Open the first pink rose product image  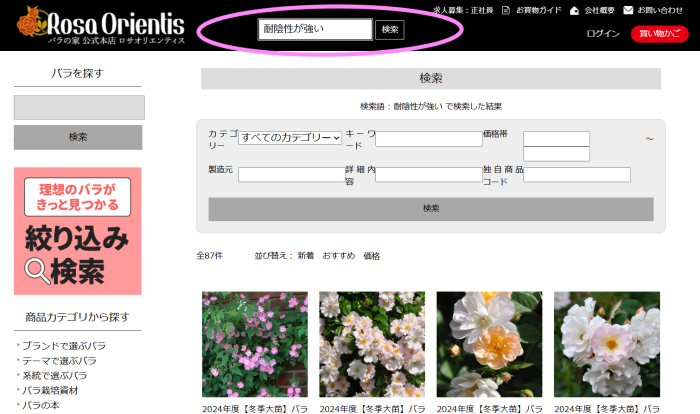tap(254, 345)
